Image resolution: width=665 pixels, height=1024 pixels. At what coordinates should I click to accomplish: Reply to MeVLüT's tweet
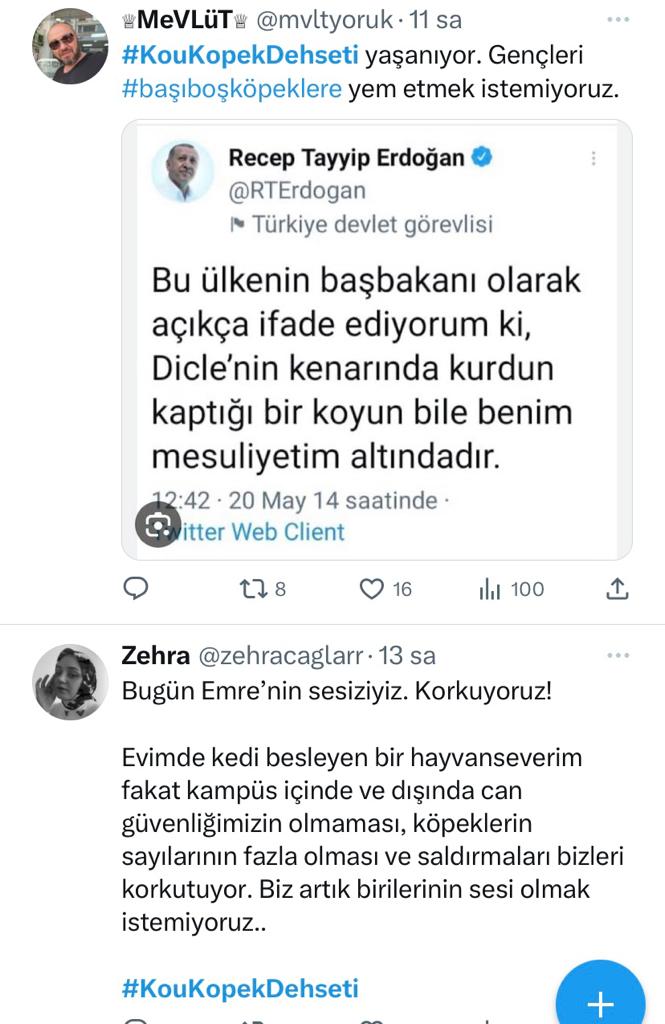[x=136, y=589]
